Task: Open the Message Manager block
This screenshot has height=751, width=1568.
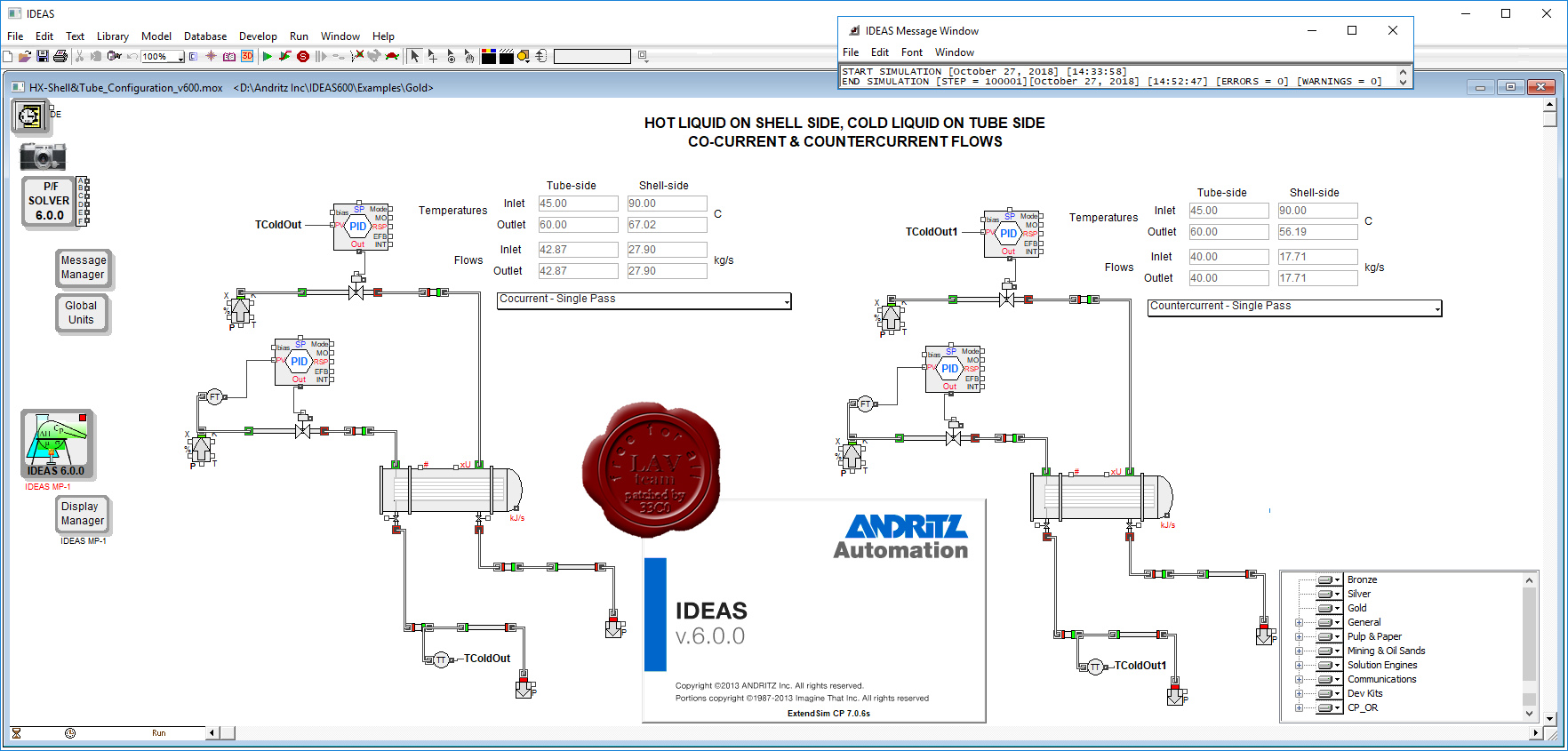Action: click(83, 268)
